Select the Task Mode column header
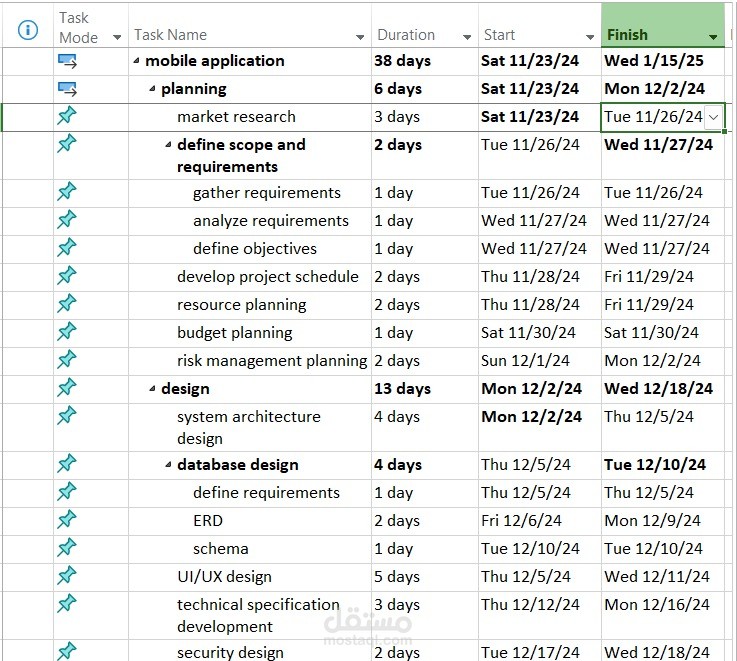The height and width of the screenshot is (661, 737). pyautogui.click(x=91, y=25)
